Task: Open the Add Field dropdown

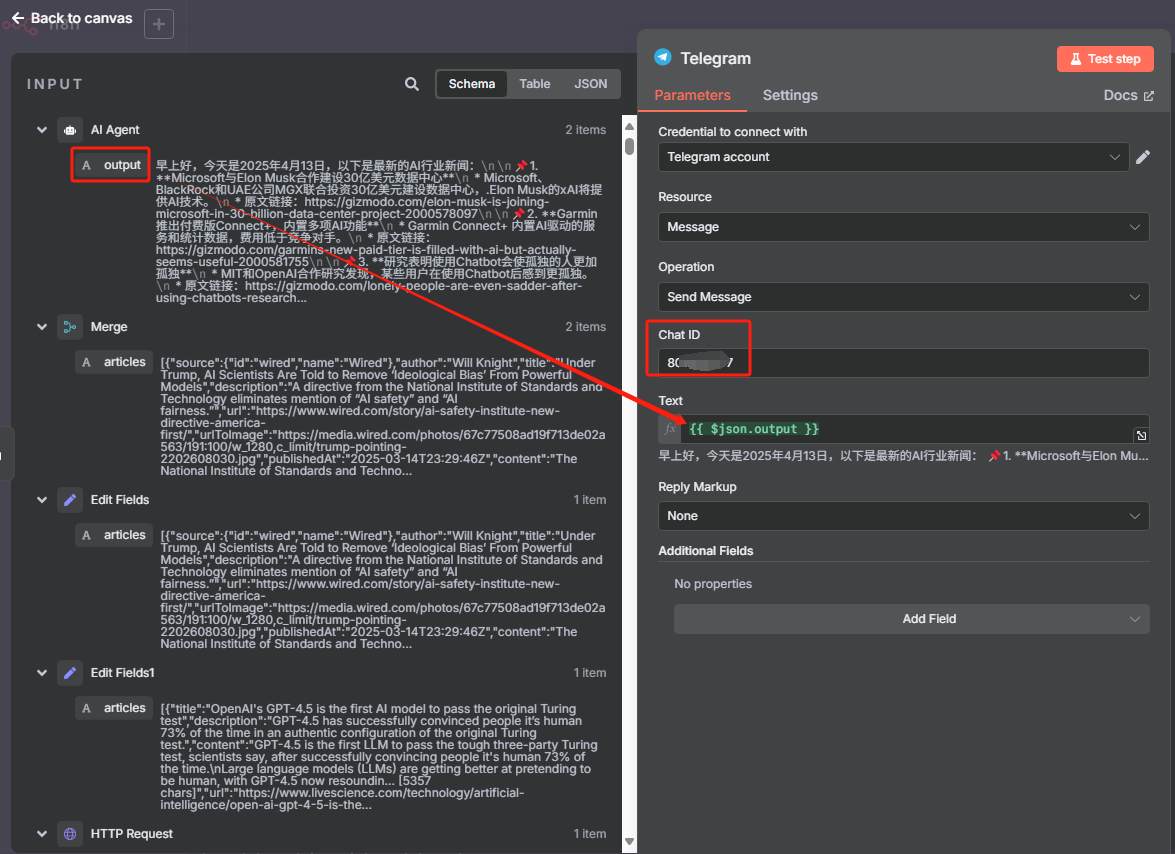Action: pos(911,619)
